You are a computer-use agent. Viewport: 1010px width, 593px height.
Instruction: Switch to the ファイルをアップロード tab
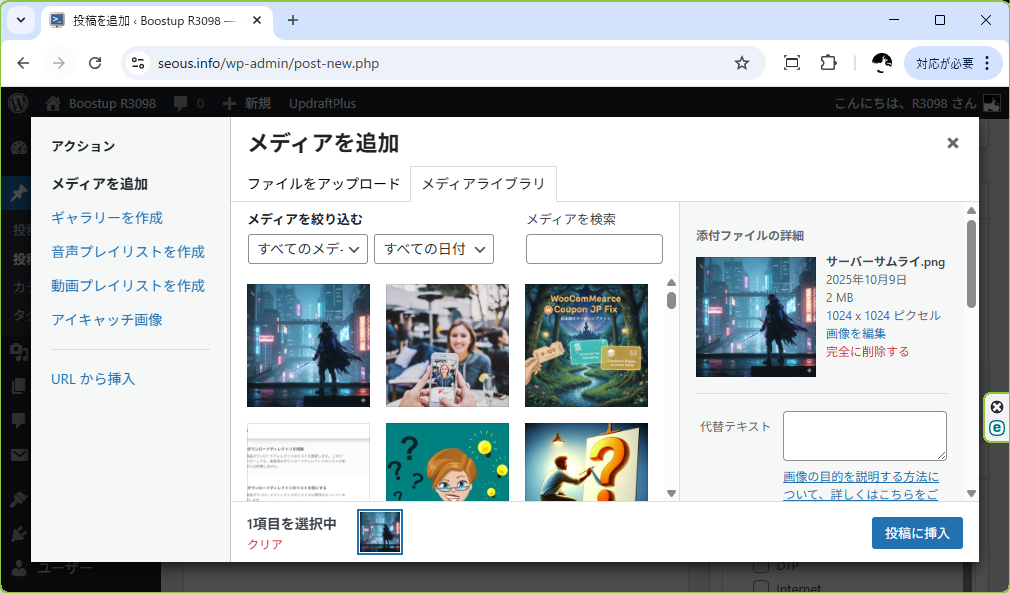323,184
